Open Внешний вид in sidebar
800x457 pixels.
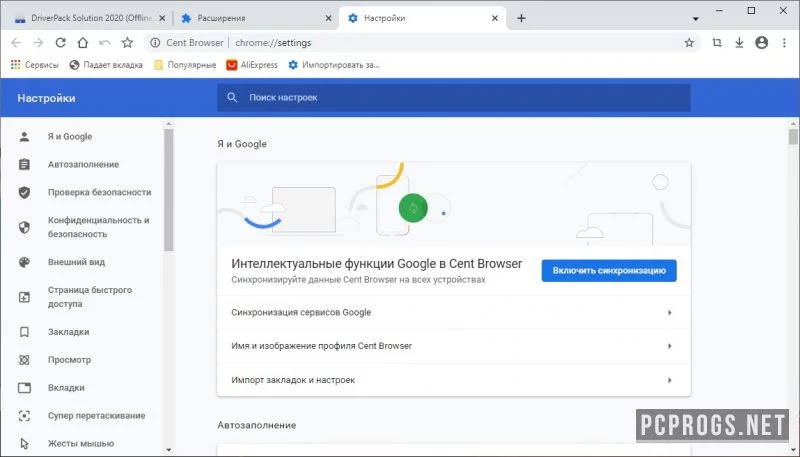(77, 262)
